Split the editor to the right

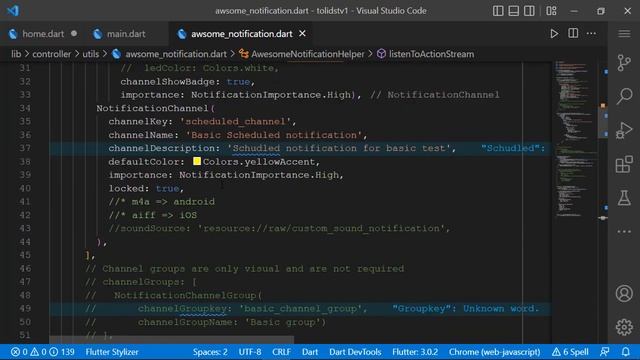pyautogui.click(x=573, y=33)
